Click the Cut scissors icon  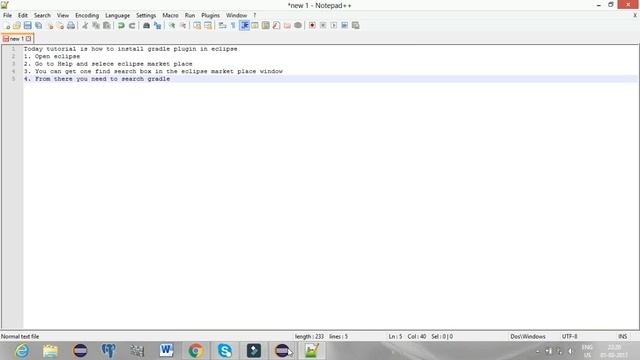point(85,26)
